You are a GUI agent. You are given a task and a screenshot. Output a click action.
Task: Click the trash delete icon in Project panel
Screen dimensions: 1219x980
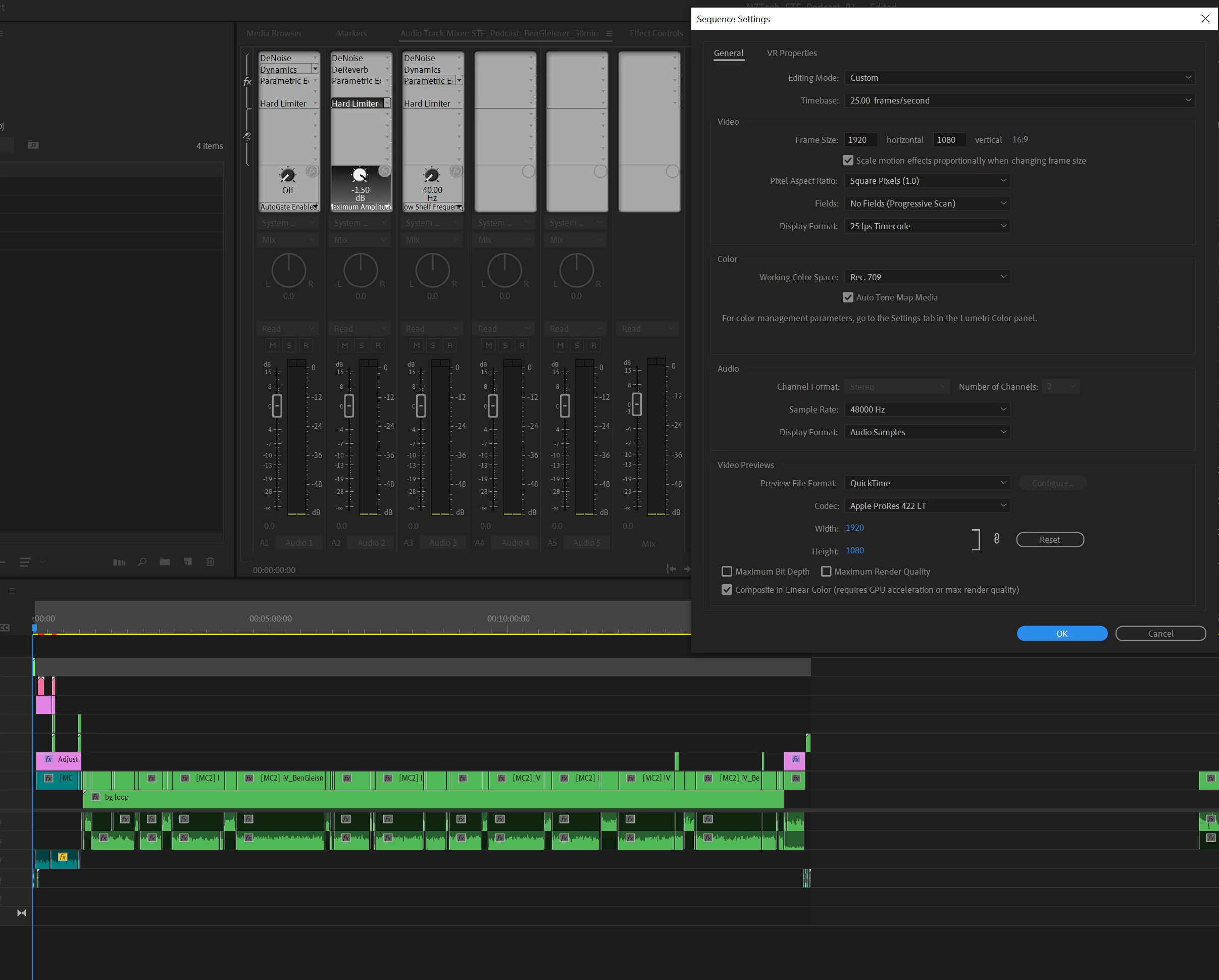tap(211, 561)
